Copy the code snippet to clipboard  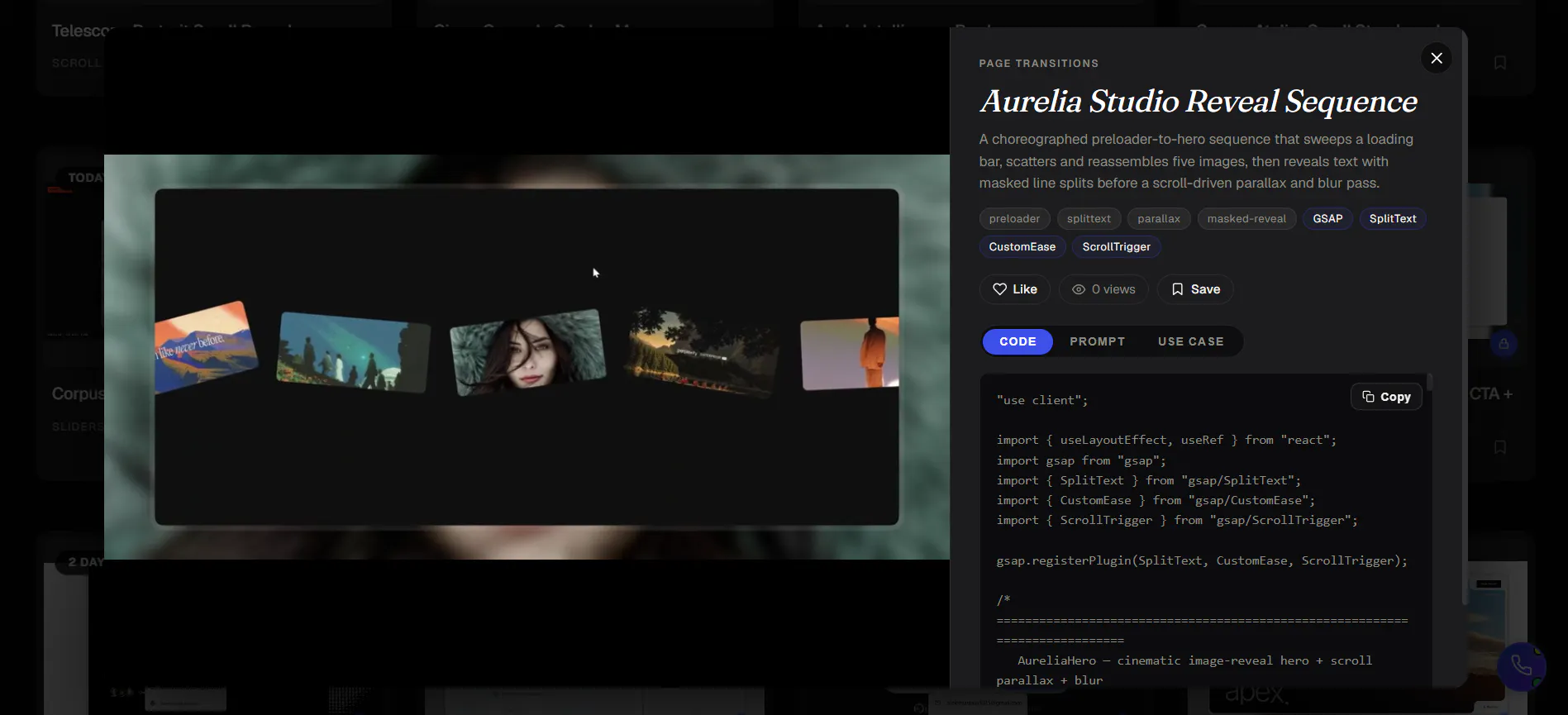click(1386, 397)
